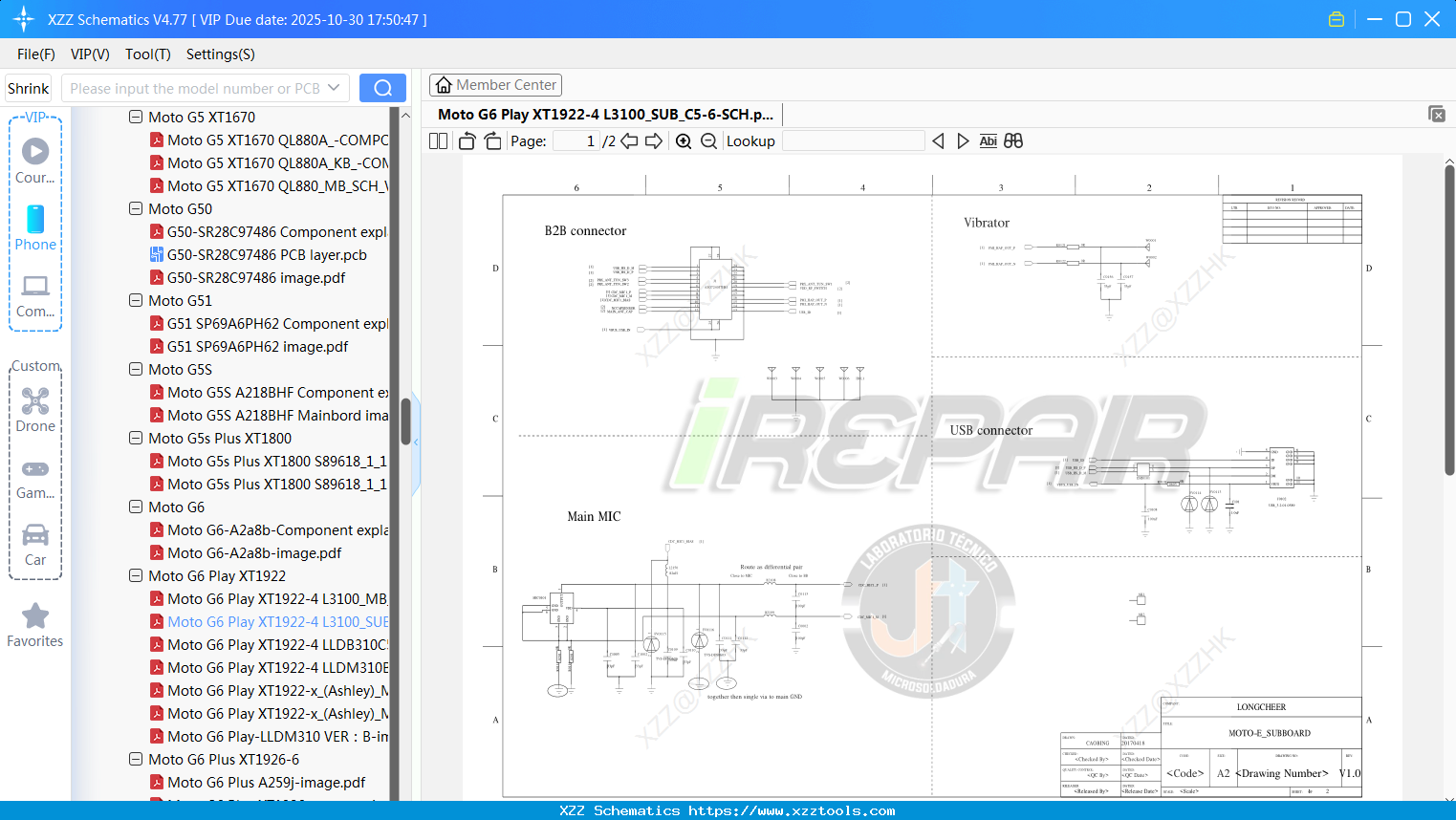Open the model number dropdown arrow
This screenshot has height=820, width=1456.
click(334, 88)
